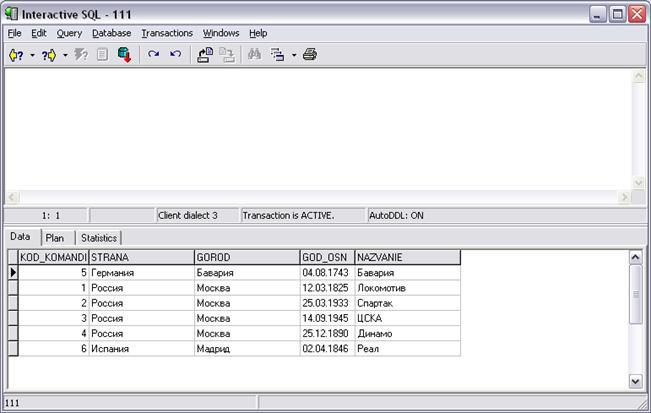
Task: Open dropdown arrow beside the tree-list icon
Action: [x=293, y=55]
